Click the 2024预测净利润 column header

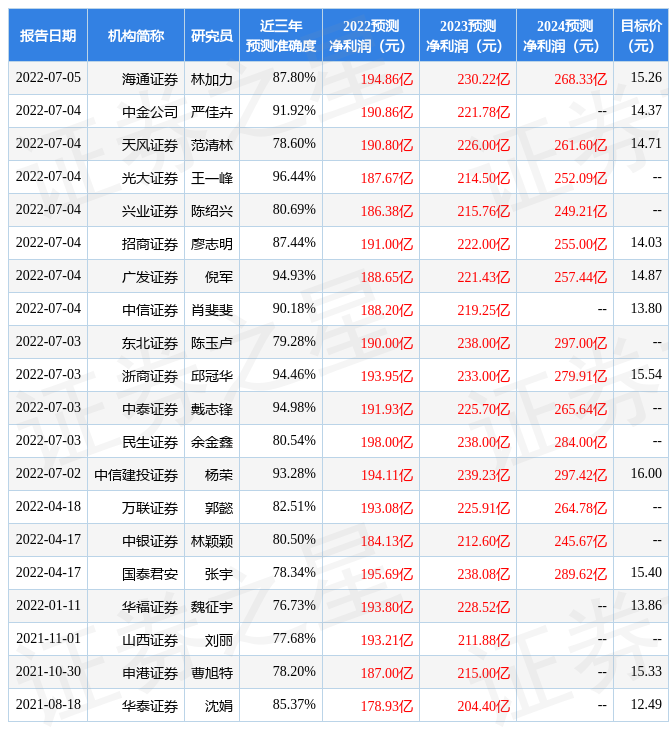pos(564,36)
